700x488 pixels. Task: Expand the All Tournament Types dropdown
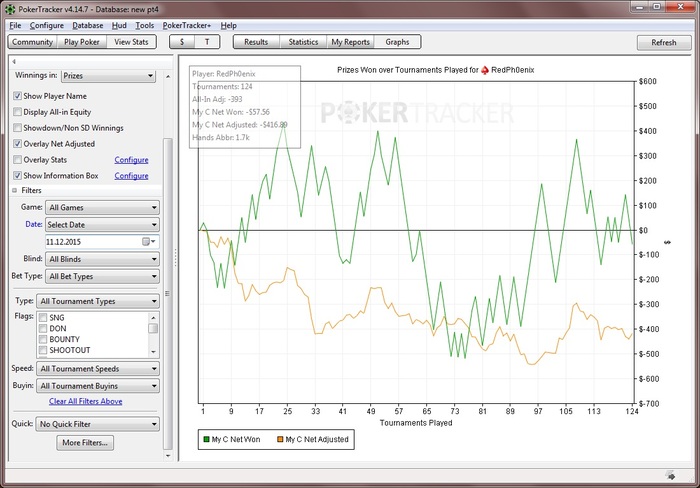pos(98,301)
